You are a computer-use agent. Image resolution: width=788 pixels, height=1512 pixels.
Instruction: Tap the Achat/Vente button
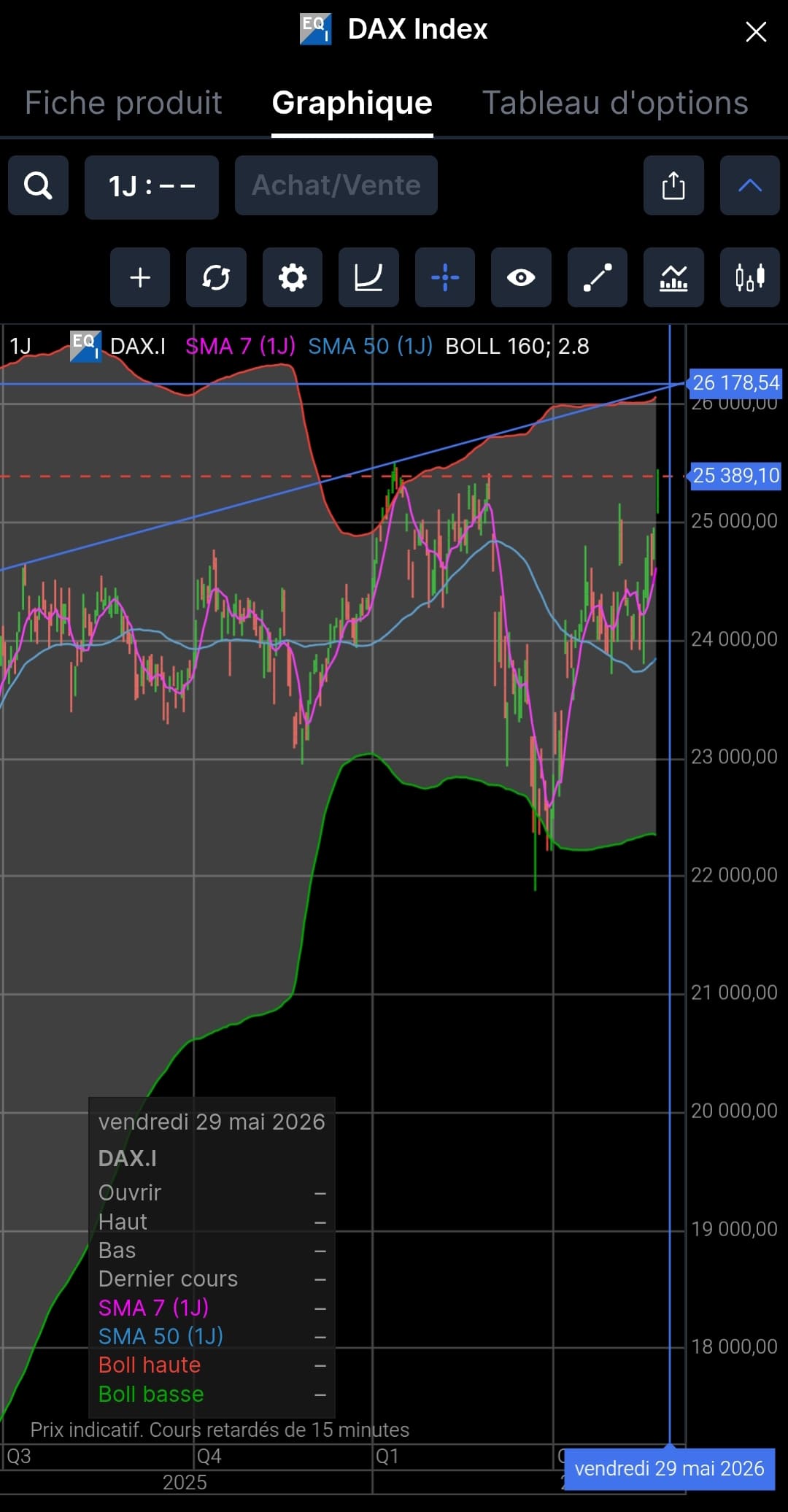coord(336,185)
